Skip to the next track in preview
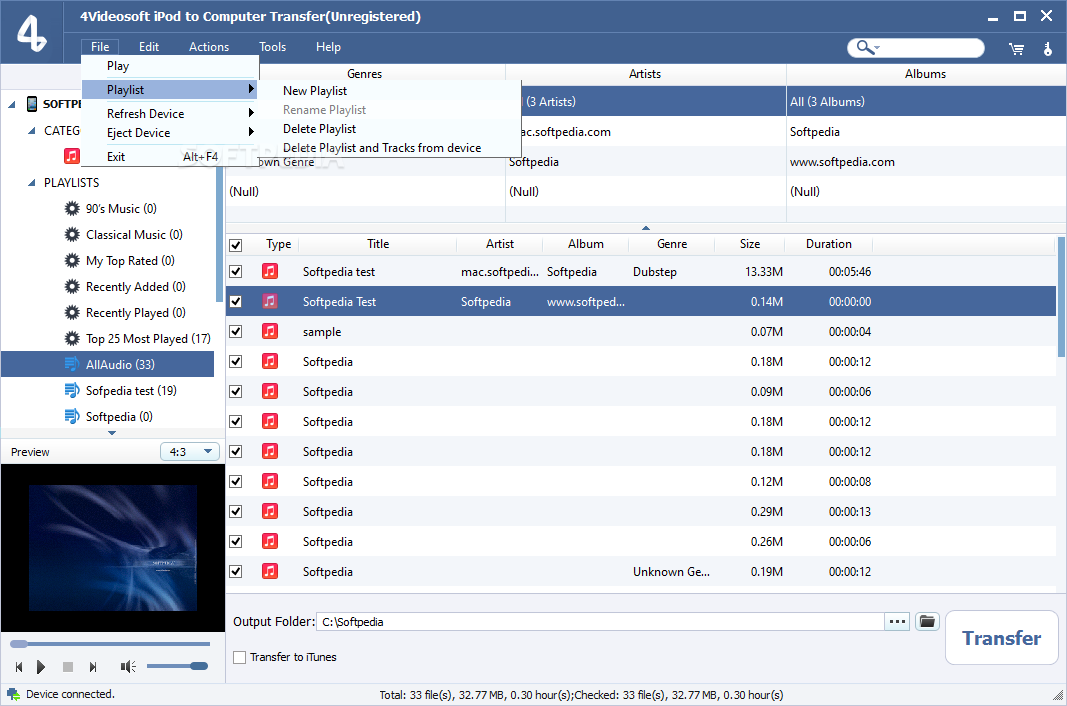Image resolution: width=1067 pixels, height=706 pixels. coord(93,667)
